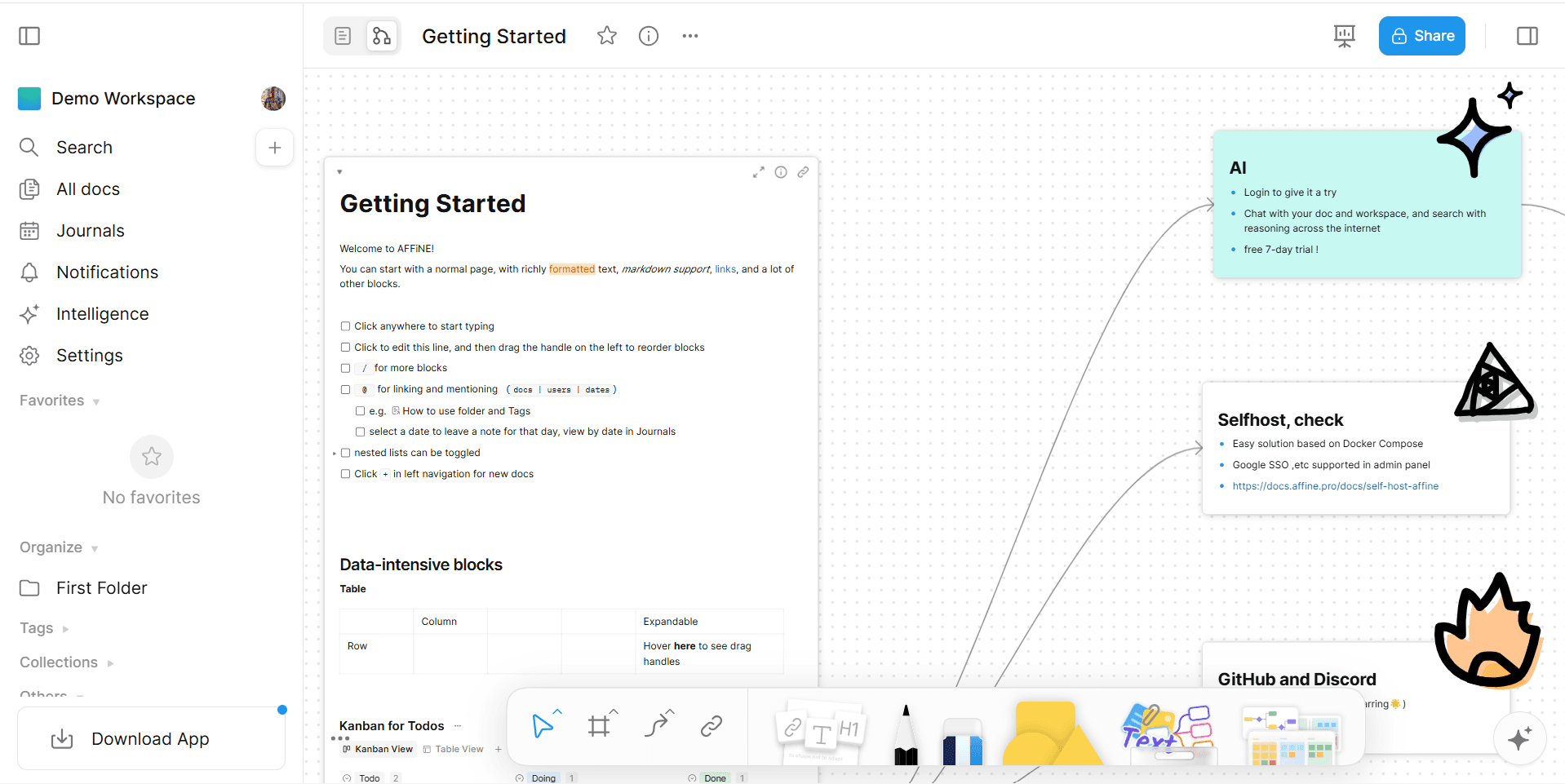Image resolution: width=1565 pixels, height=784 pixels.
Task: Show info for the embedded Getting Started note
Action: pos(781,172)
